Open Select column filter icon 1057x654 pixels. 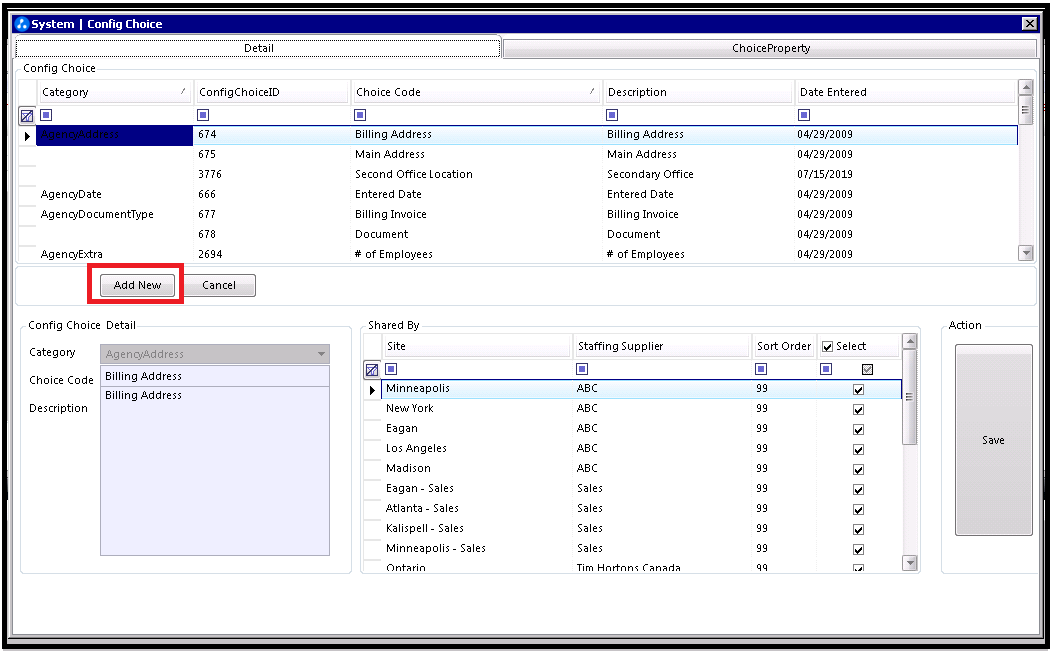click(826, 369)
